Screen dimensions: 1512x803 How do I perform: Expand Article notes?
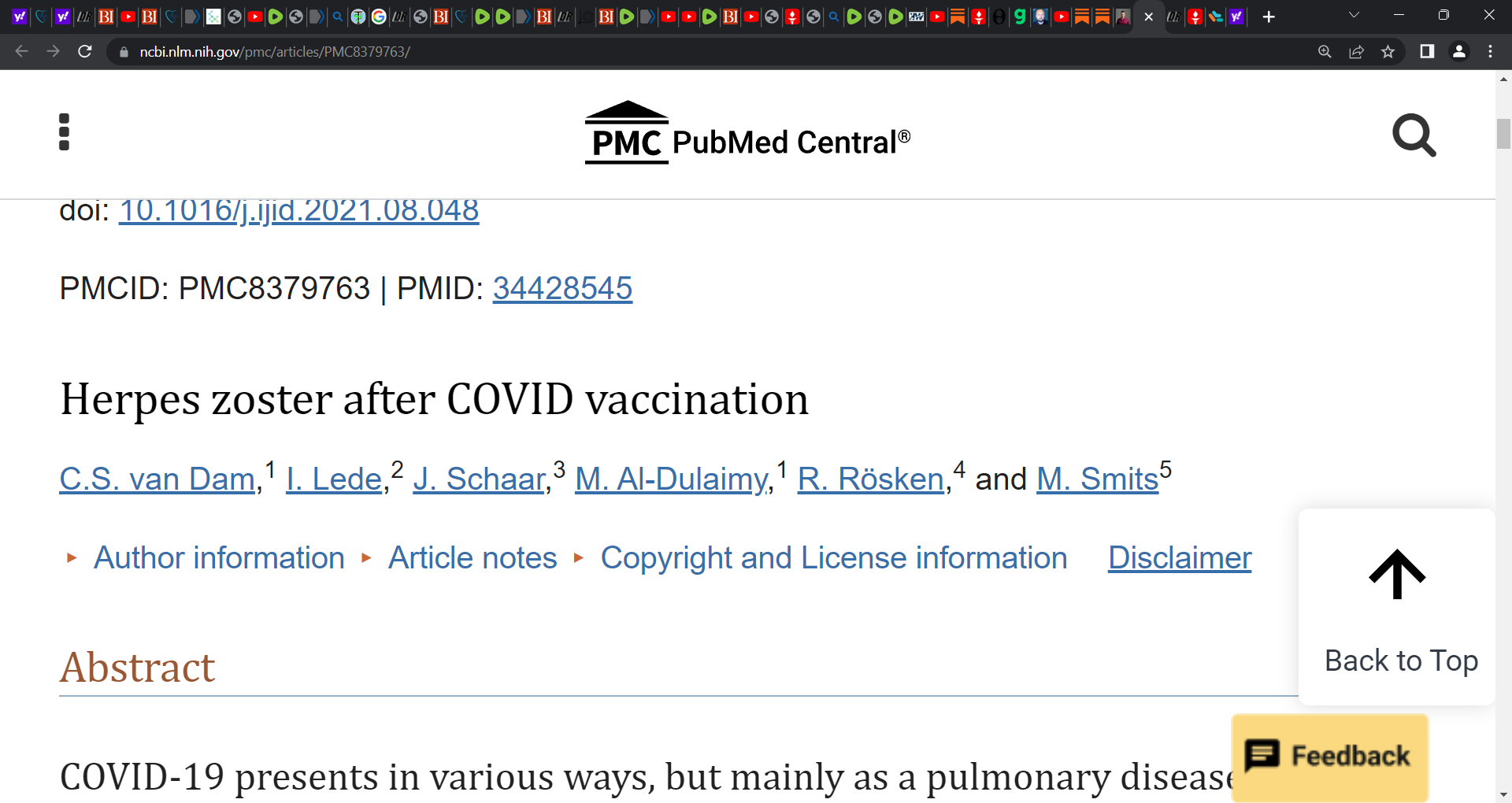pyautogui.click(x=472, y=557)
